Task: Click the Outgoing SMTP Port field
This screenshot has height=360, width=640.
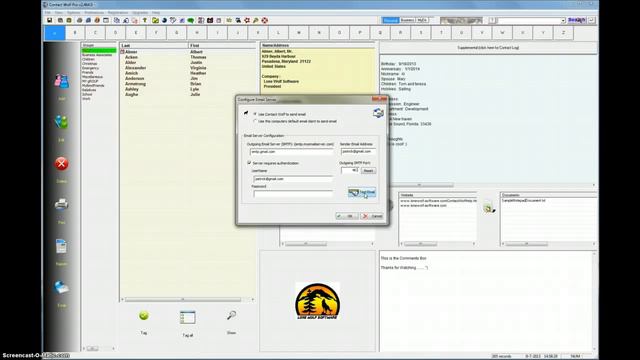Action: click(350, 170)
